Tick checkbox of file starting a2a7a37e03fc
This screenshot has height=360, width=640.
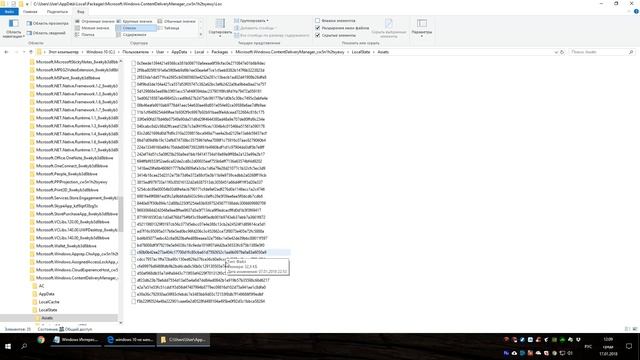pyautogui.click(x=133, y=287)
